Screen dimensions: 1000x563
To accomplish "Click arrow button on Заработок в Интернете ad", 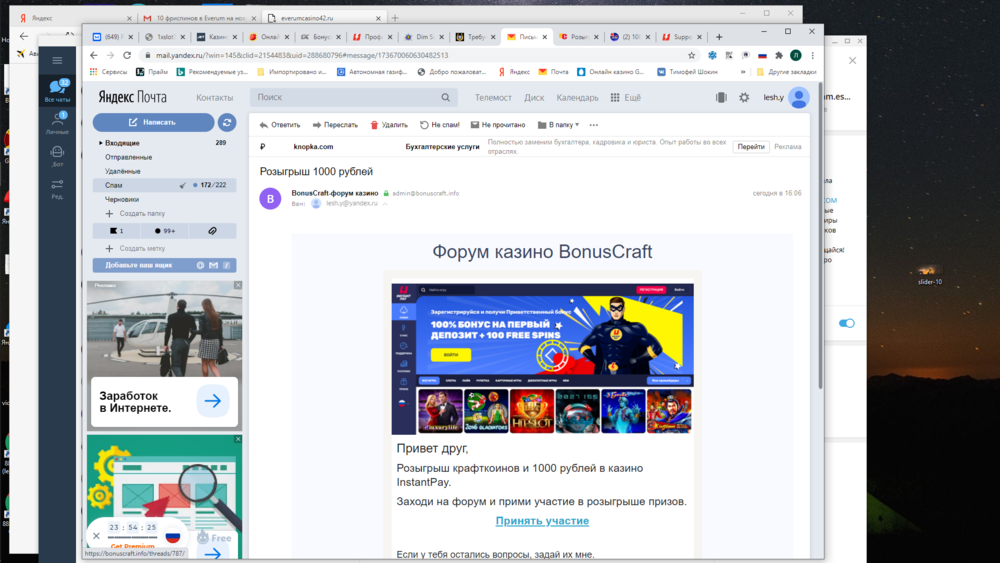I will (x=212, y=401).
